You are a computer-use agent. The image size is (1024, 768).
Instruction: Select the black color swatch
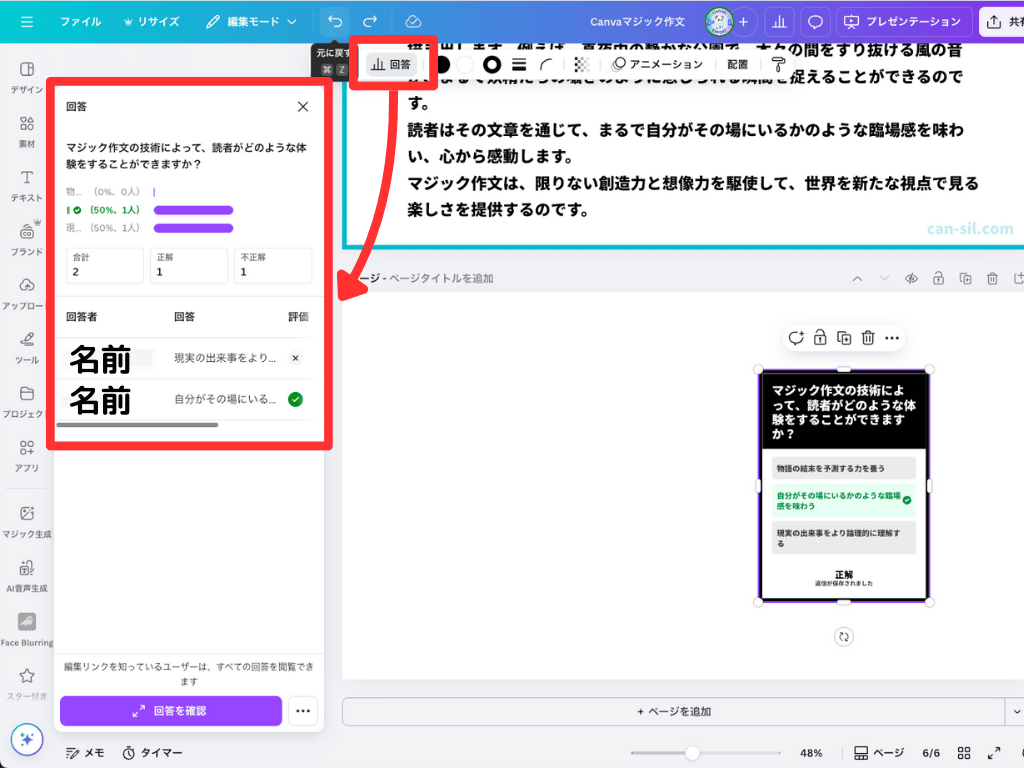click(443, 64)
